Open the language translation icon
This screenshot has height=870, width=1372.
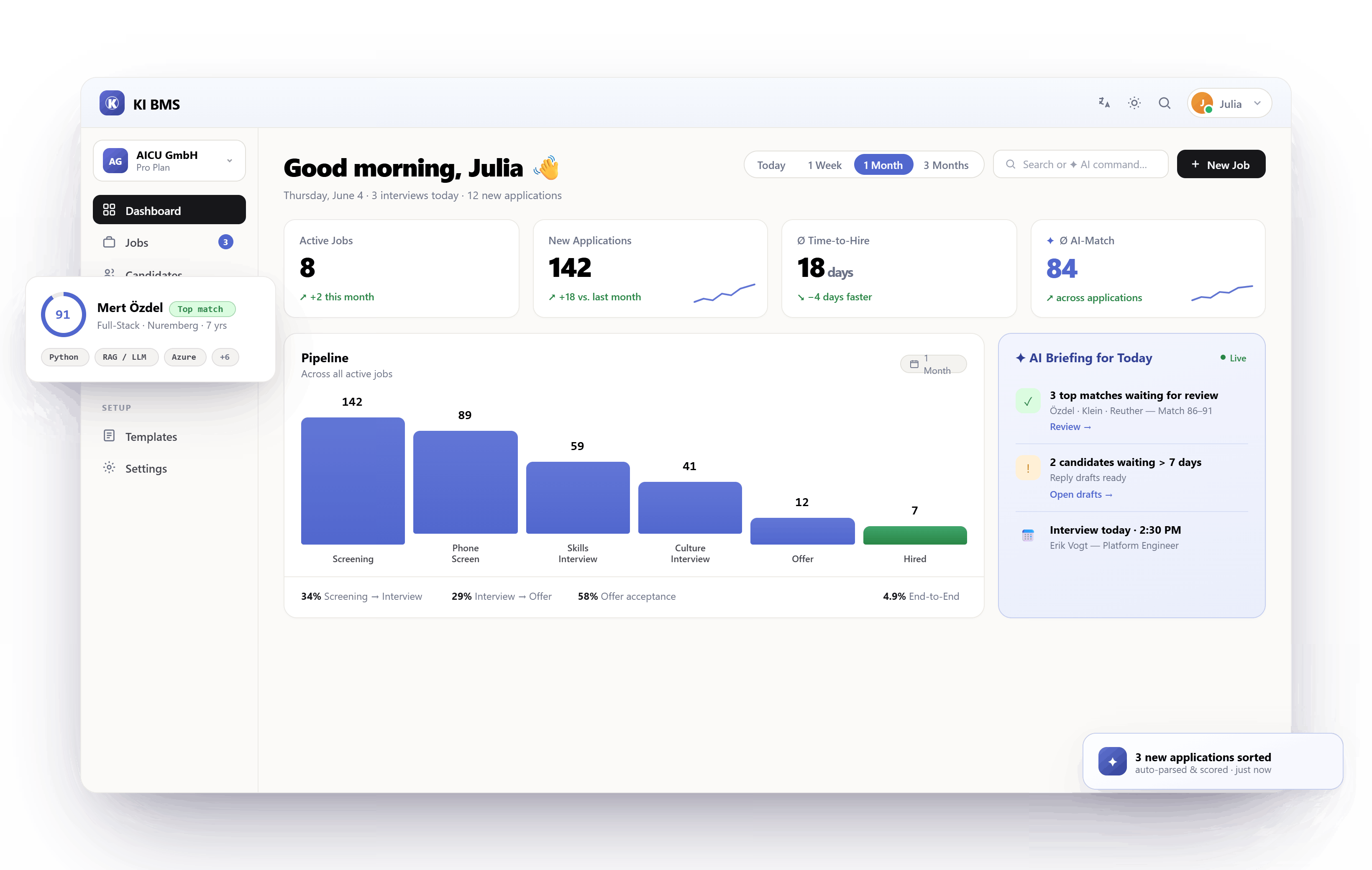pyautogui.click(x=1104, y=103)
